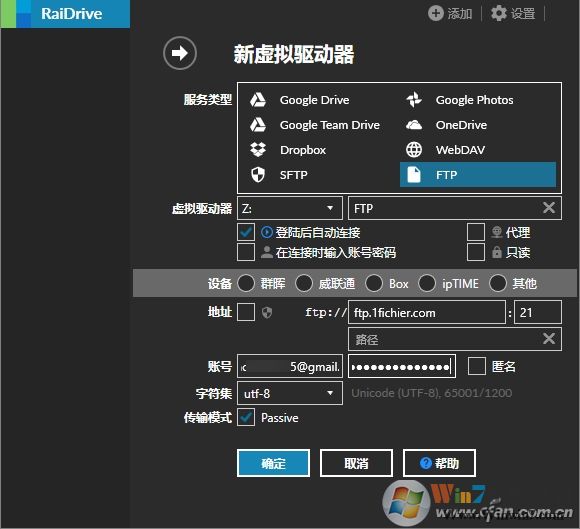Toggle the Passive transfer mode checkbox

tap(246, 417)
